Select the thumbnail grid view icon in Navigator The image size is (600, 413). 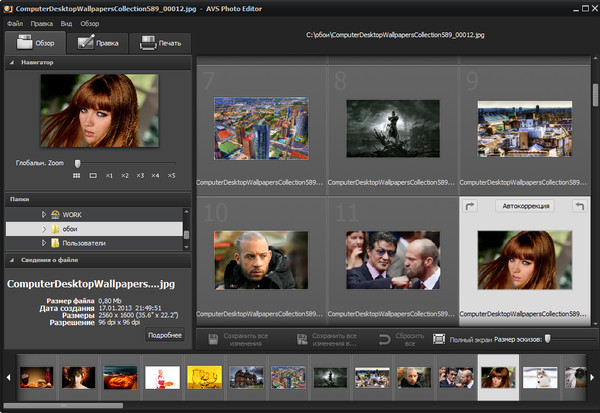click(x=76, y=175)
